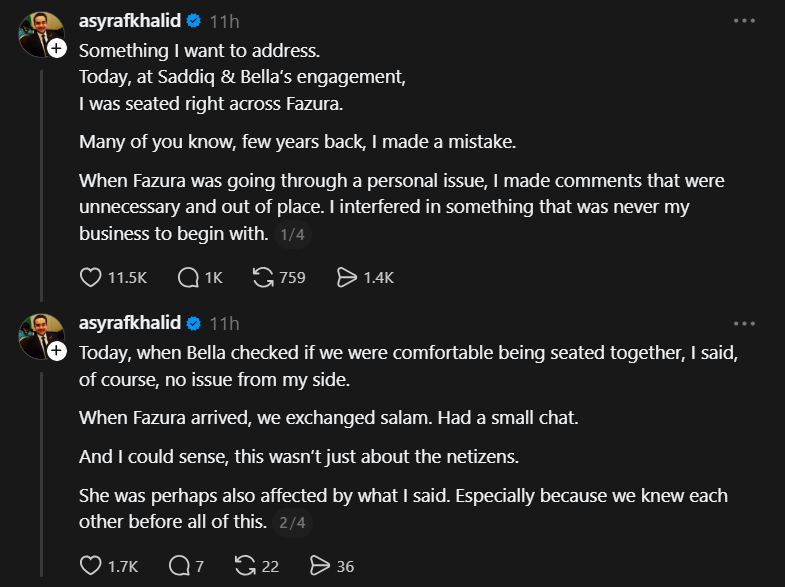Screen dimensions: 785x587
Task: Open asyrafkhalid profile from second post username
Action: point(130,323)
